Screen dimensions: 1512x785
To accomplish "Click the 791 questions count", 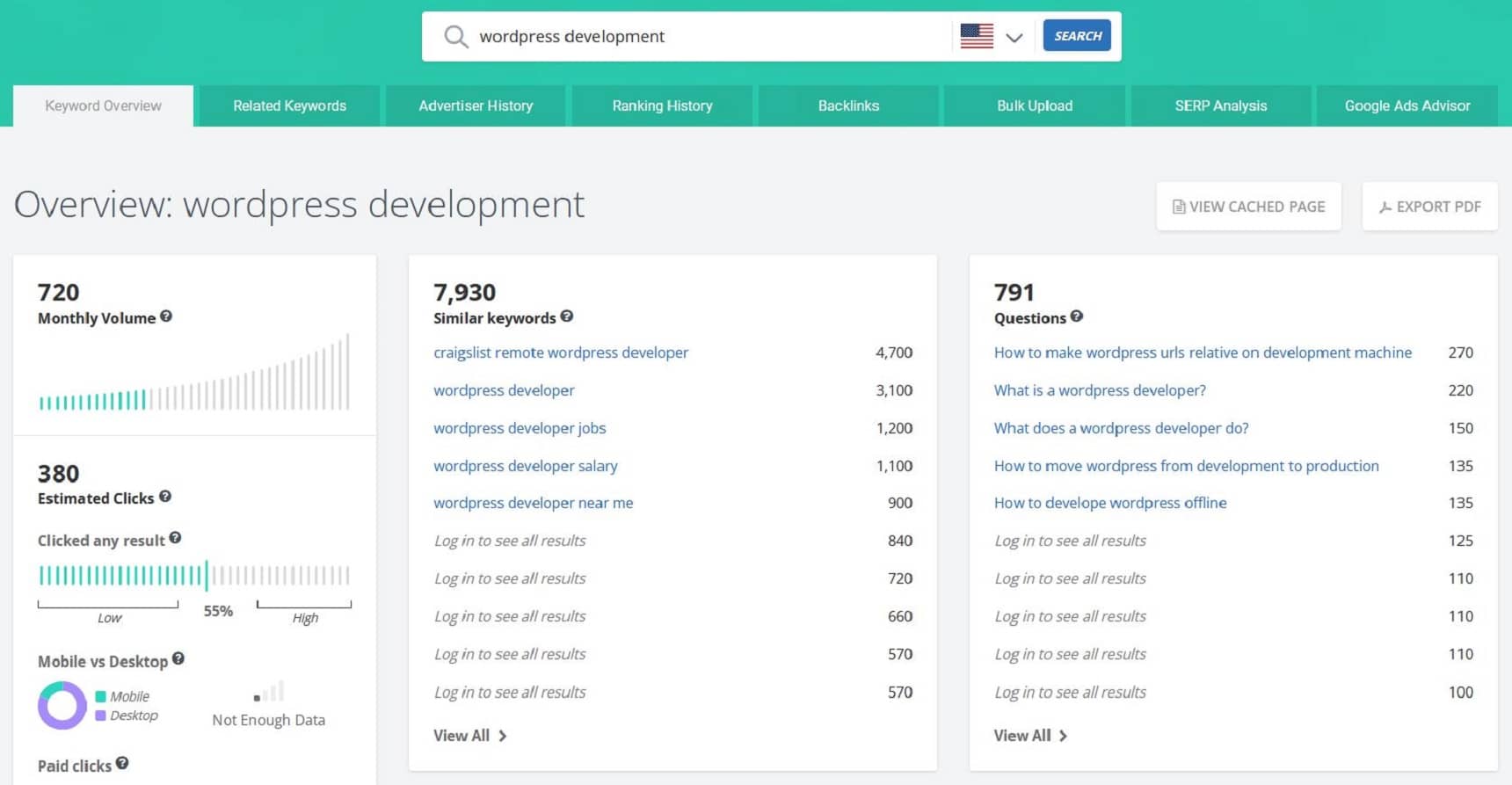I will (x=1014, y=292).
